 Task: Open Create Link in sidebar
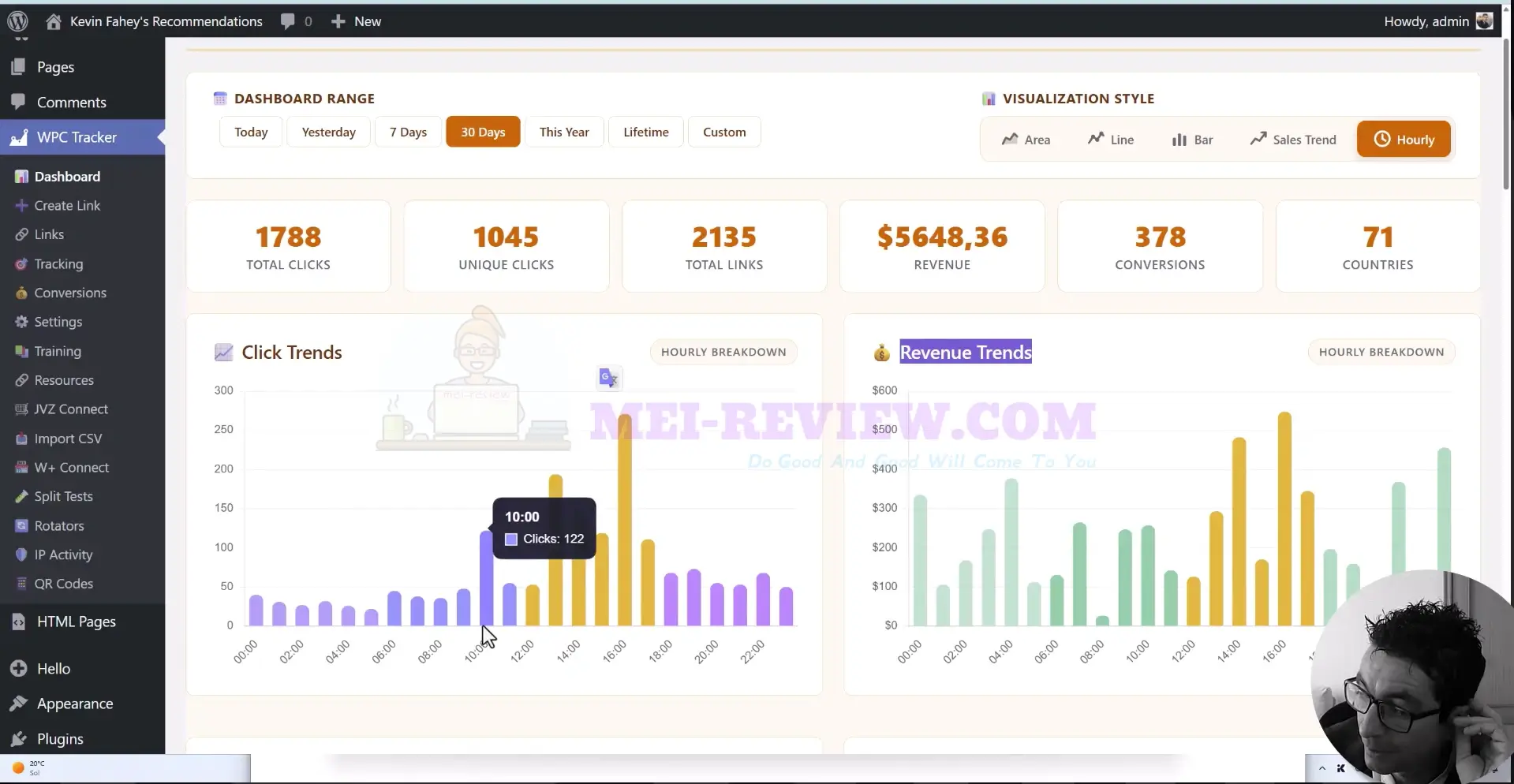tap(67, 205)
